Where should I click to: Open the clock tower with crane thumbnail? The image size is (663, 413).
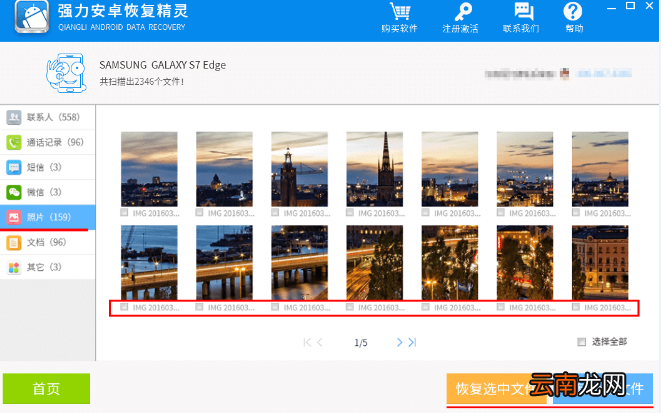(299, 169)
